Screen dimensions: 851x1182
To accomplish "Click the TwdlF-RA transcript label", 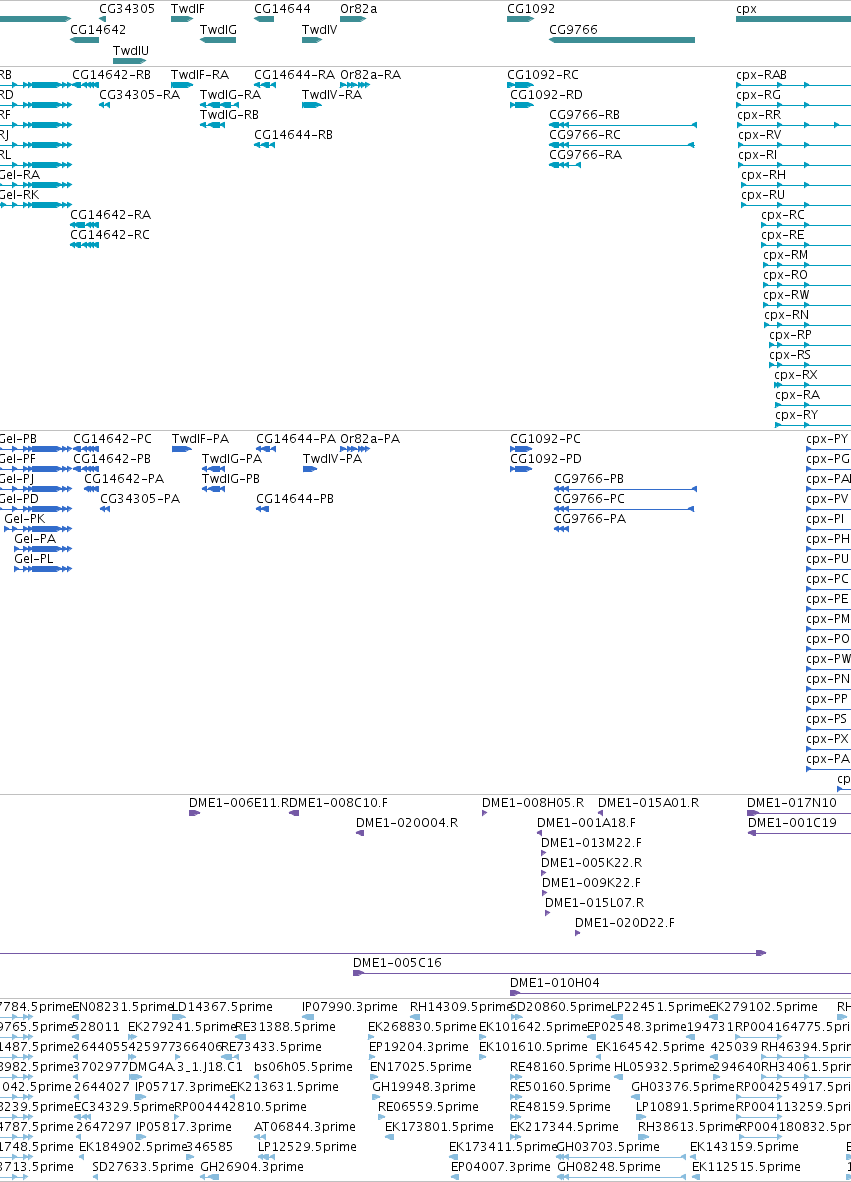I will click(200, 75).
